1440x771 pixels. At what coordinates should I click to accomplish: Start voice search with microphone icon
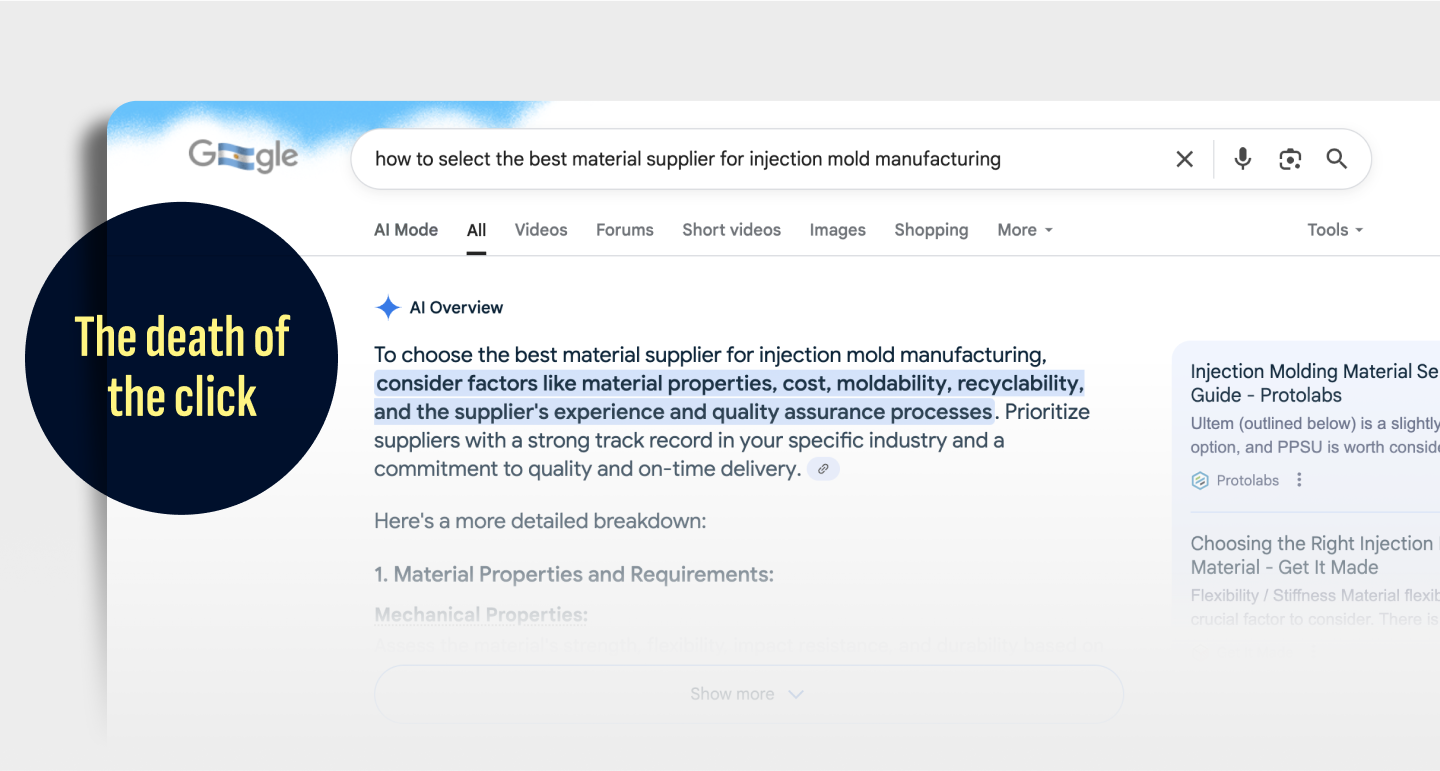point(1242,159)
